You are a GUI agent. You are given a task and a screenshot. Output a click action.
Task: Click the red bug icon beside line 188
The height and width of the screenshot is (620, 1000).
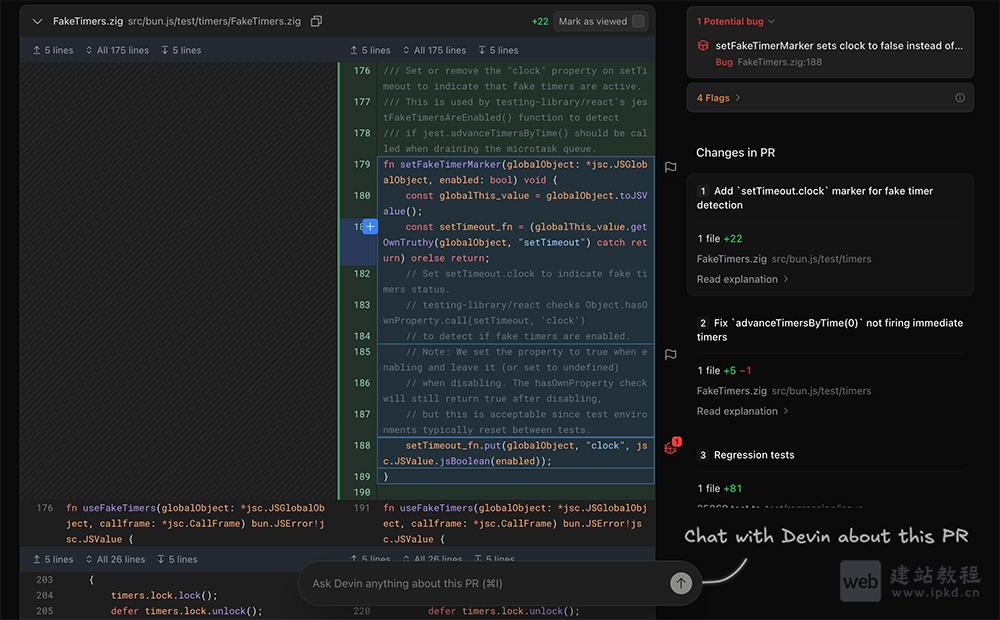coord(671,447)
